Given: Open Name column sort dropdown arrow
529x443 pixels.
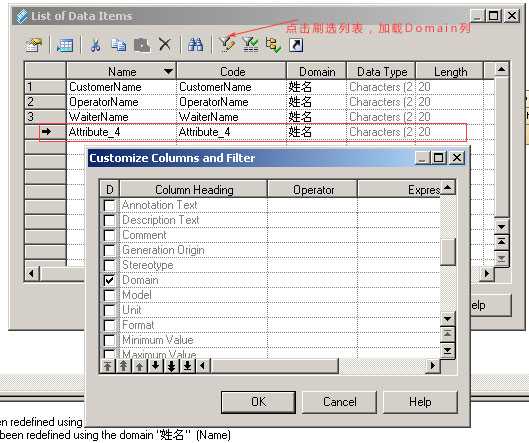Looking at the screenshot, I should [168, 72].
